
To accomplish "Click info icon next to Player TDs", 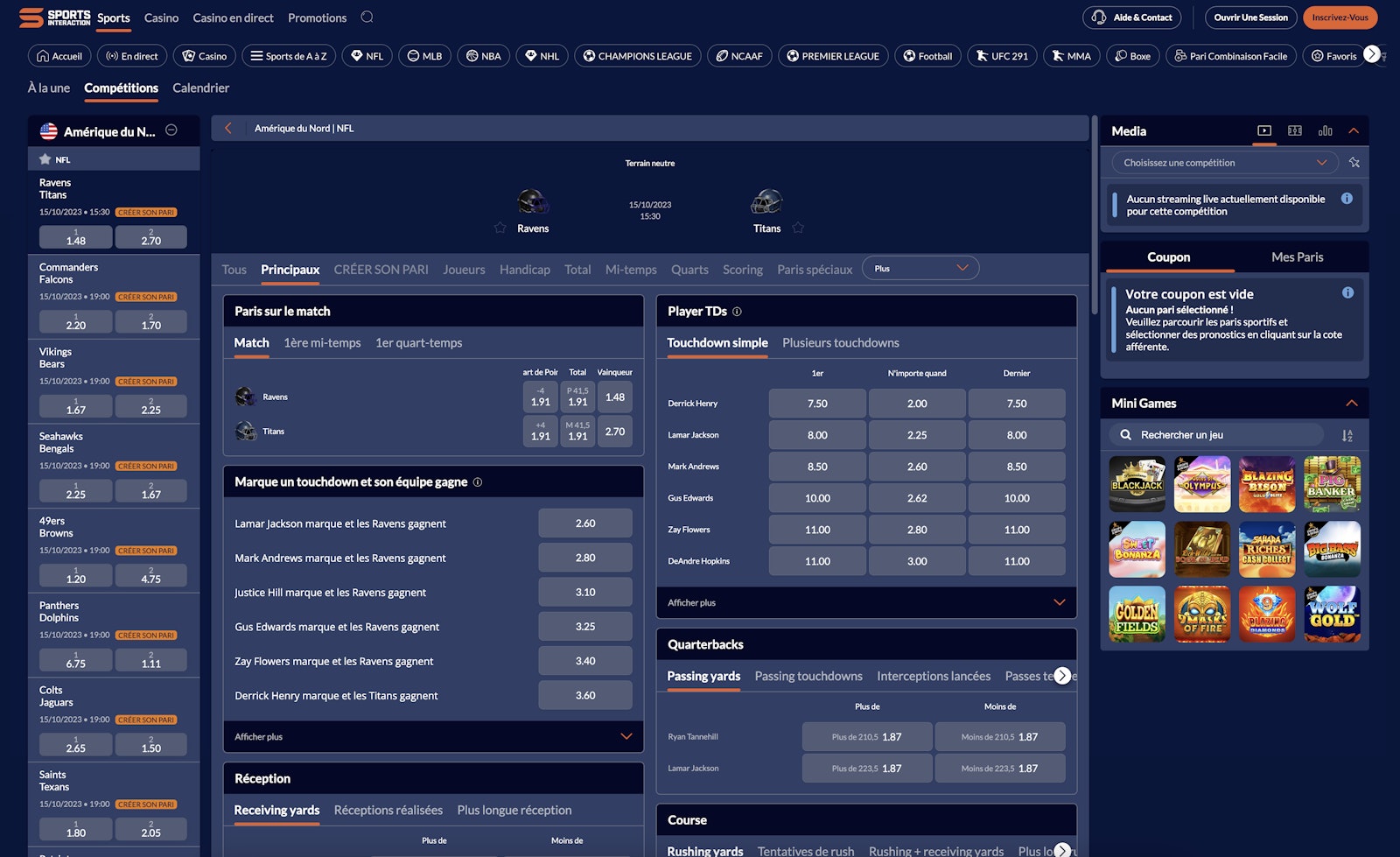I will point(737,312).
